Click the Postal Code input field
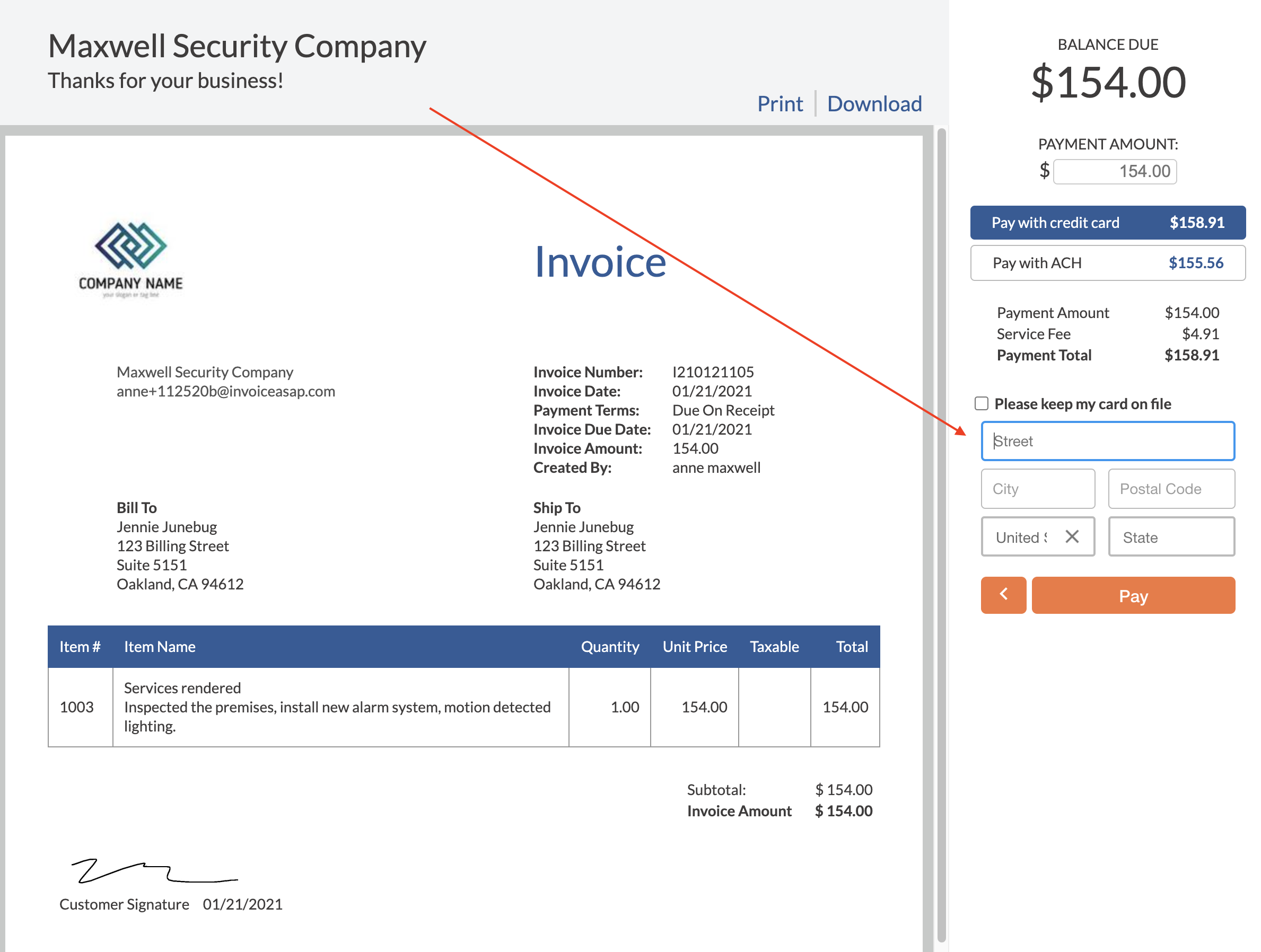Screen dimensions: 1261x952 click(1171, 489)
